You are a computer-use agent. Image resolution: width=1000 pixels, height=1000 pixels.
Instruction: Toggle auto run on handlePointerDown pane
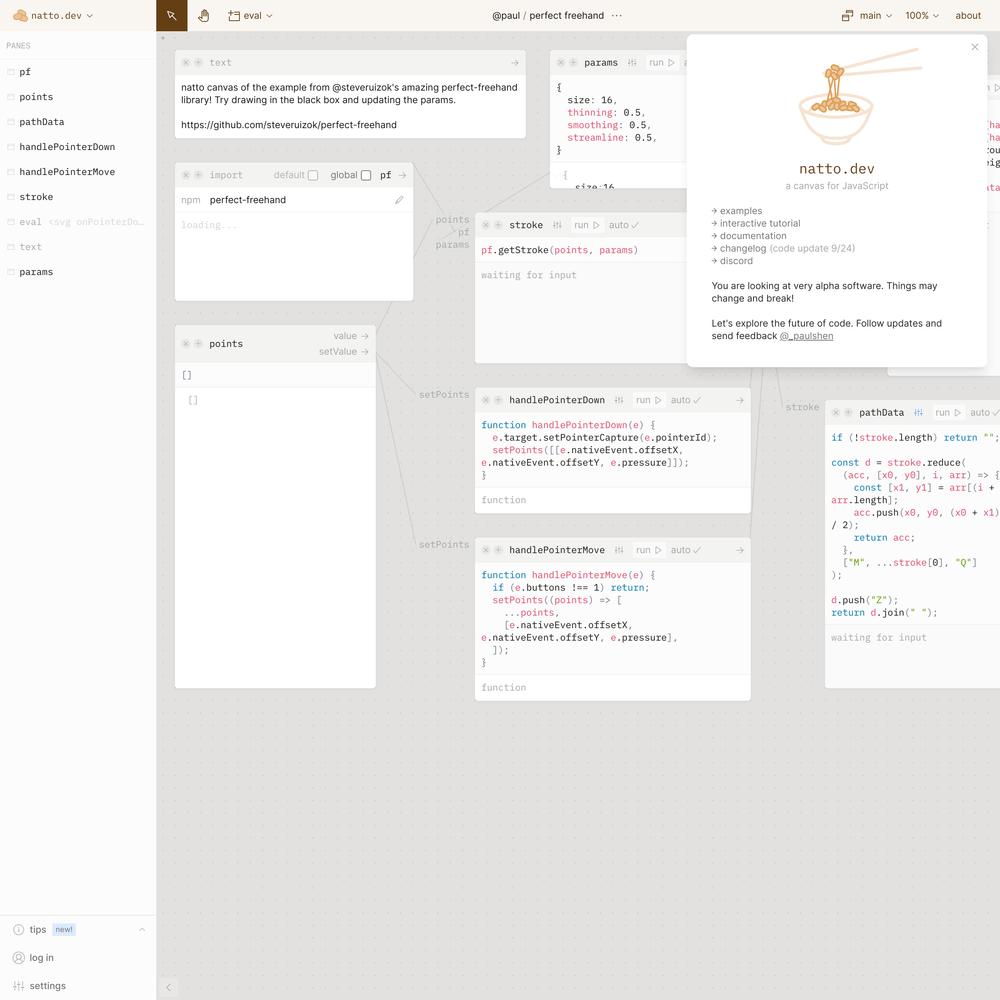tap(686, 400)
